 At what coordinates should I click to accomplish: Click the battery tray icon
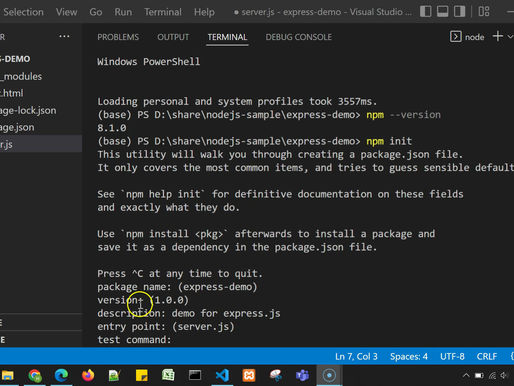(x=479, y=376)
